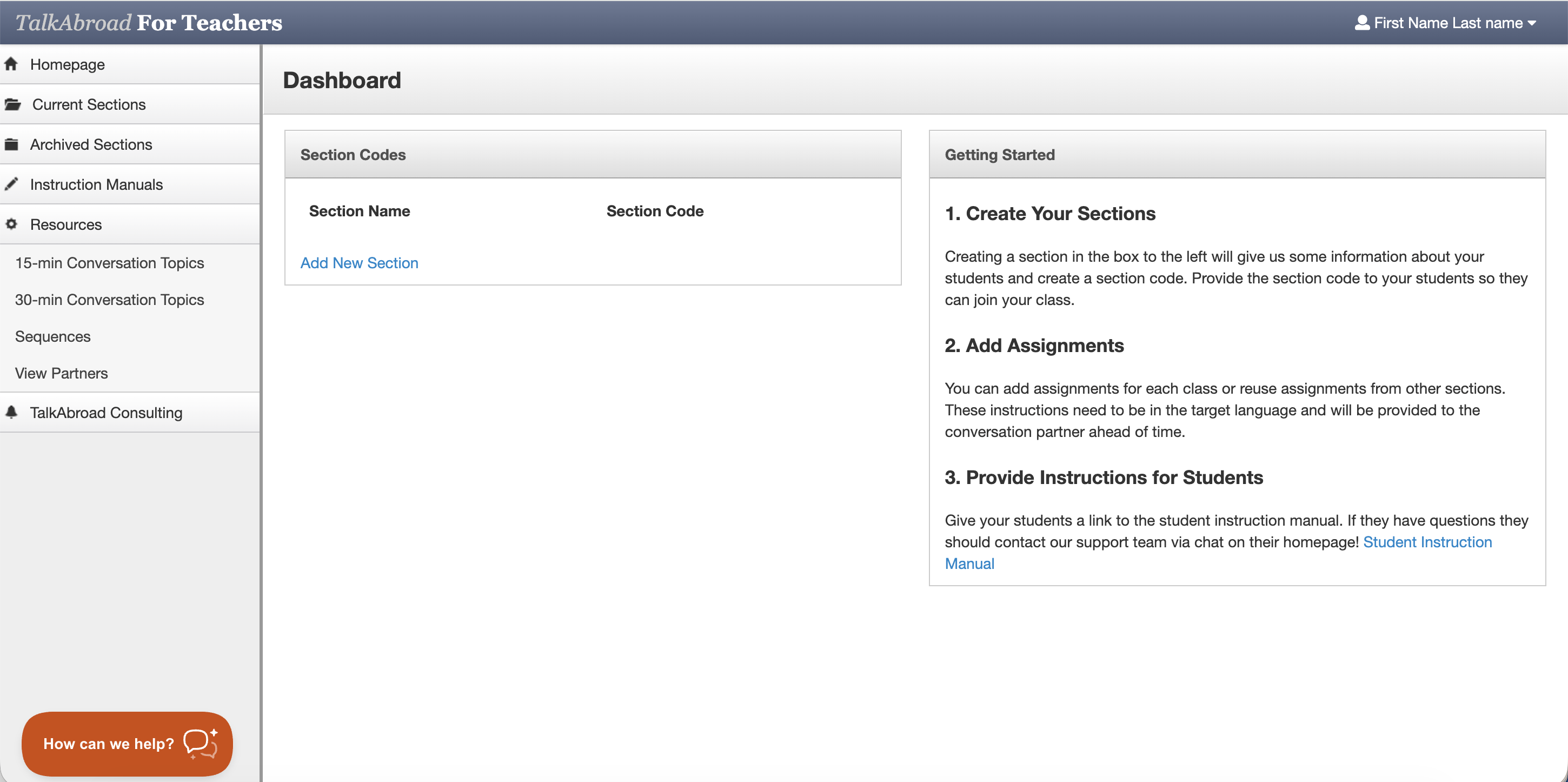The image size is (1568, 782).
Task: Click the Current Sections open folder icon
Action: [x=13, y=104]
